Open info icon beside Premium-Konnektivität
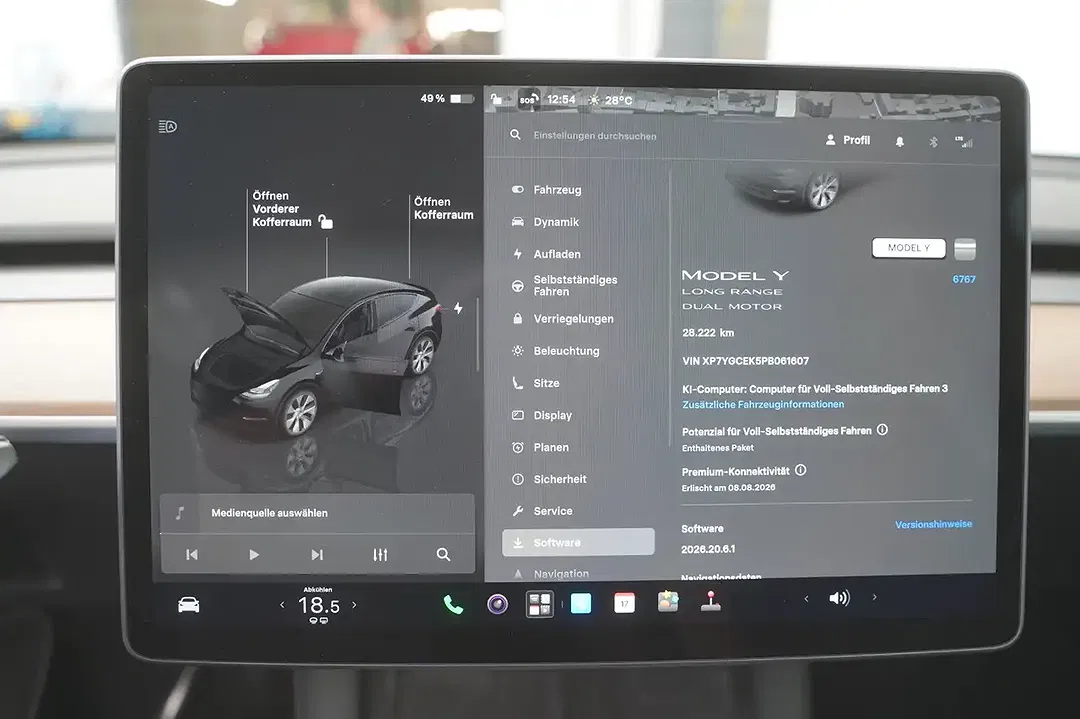The height and width of the screenshot is (719, 1080). (x=800, y=470)
